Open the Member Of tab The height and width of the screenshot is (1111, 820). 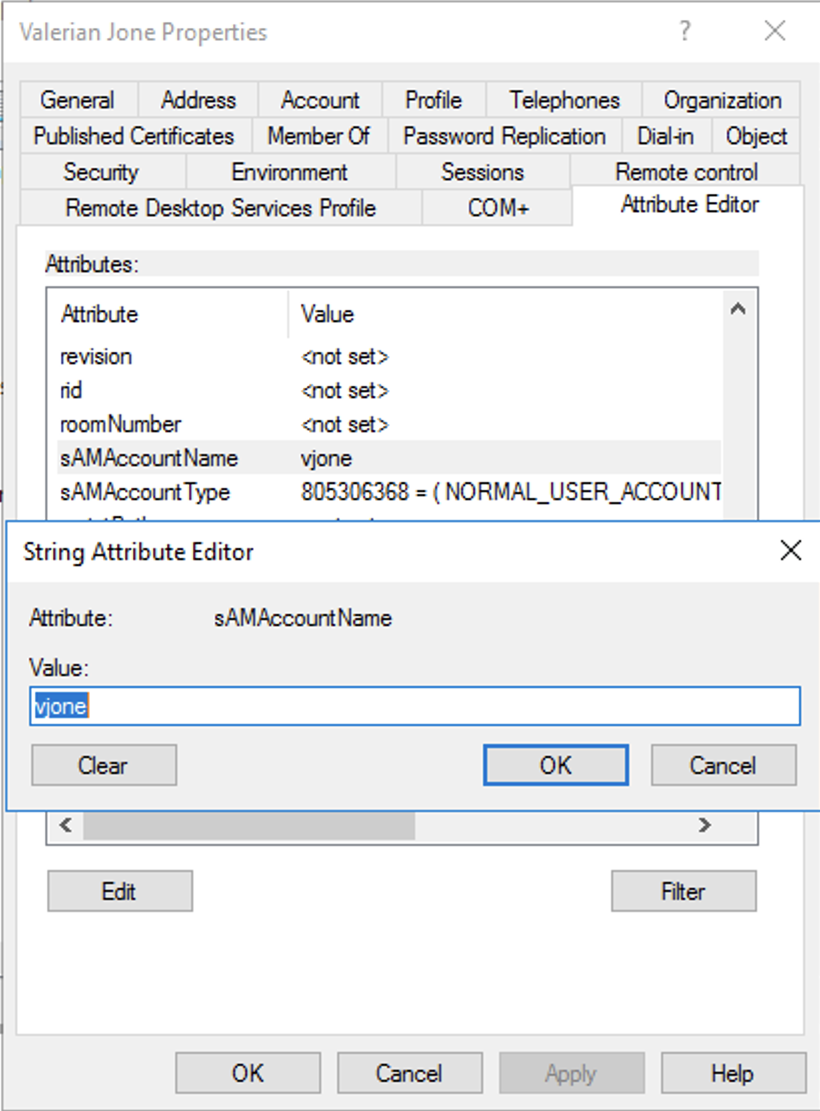(319, 136)
